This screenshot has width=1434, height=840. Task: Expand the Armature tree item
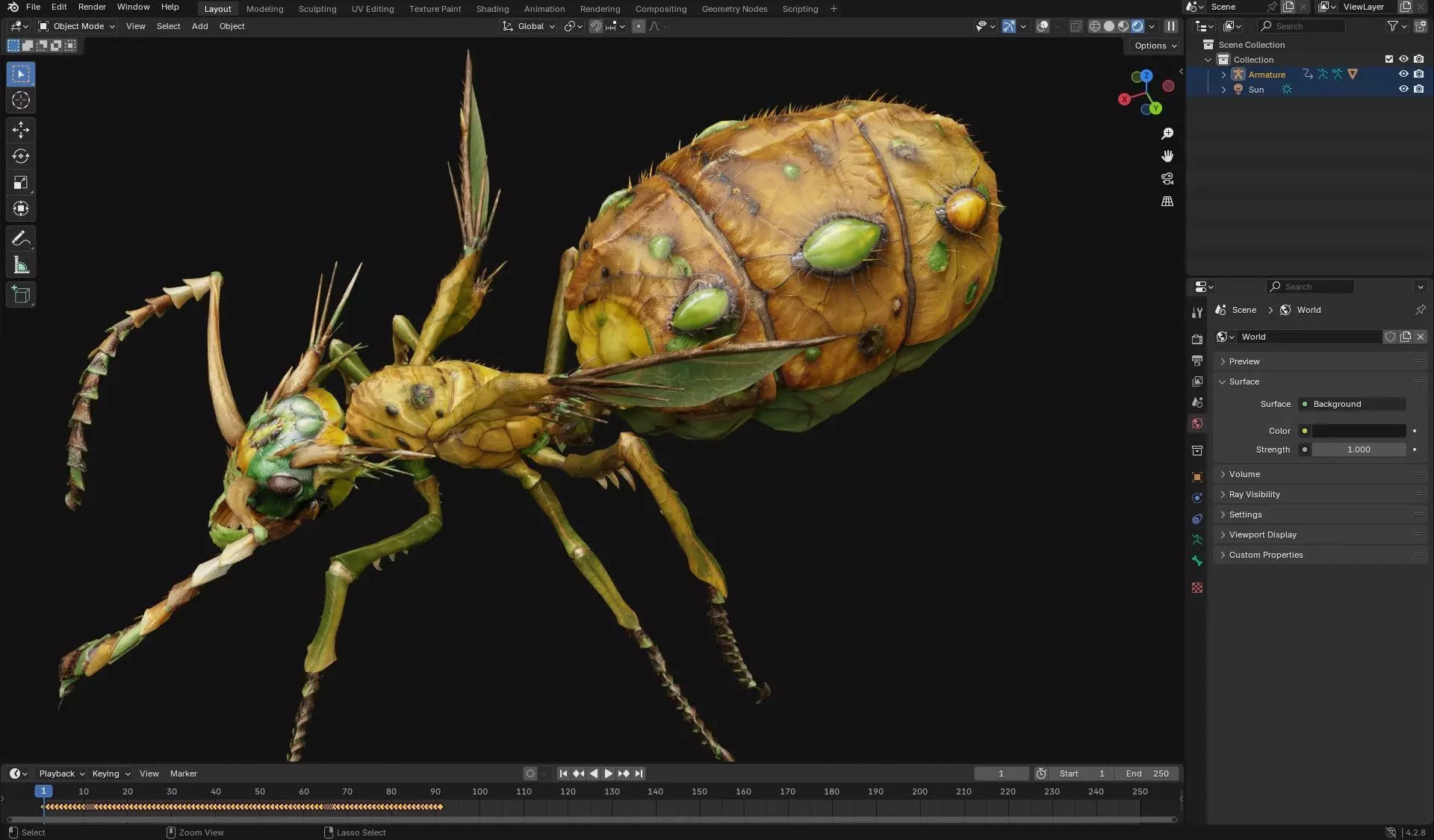(1223, 75)
